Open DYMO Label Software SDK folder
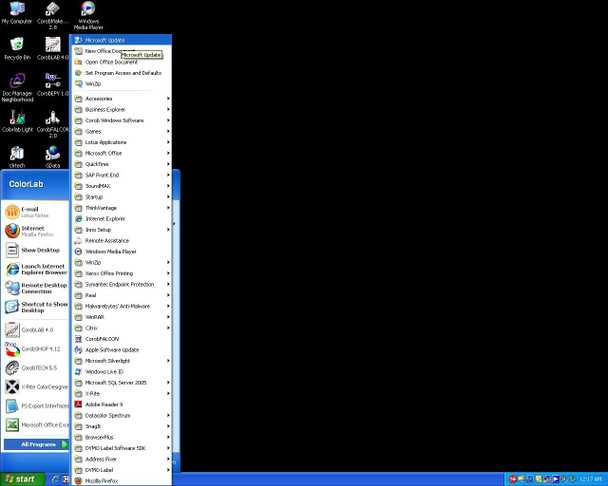This screenshot has width=608, height=486. pyautogui.click(x=121, y=448)
